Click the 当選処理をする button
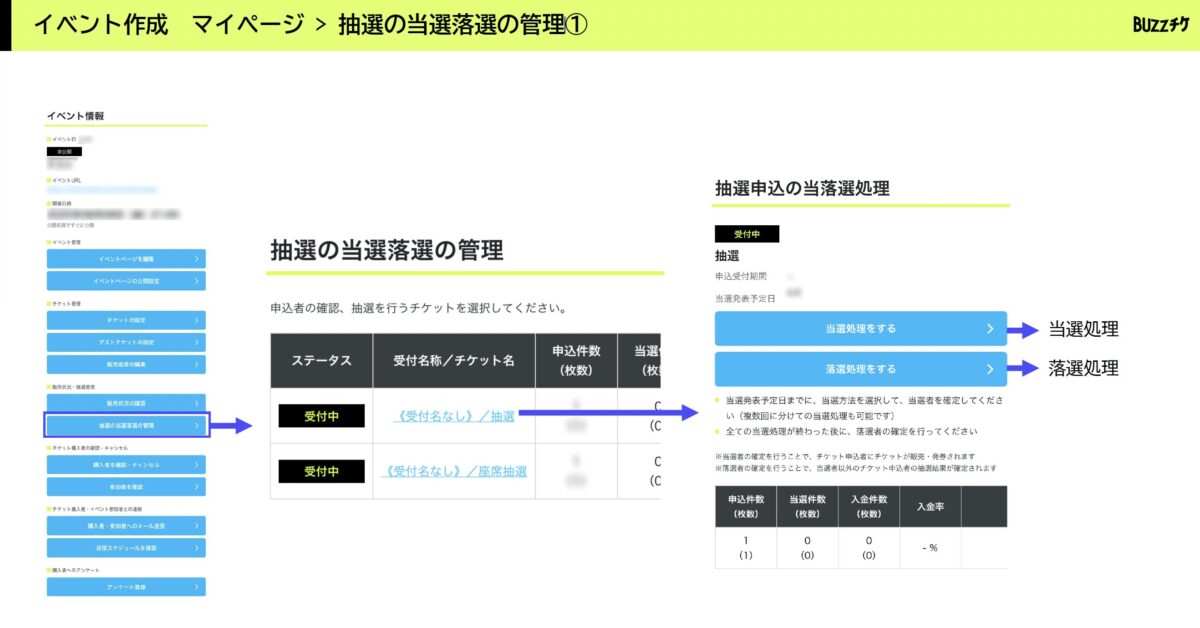 click(860, 328)
